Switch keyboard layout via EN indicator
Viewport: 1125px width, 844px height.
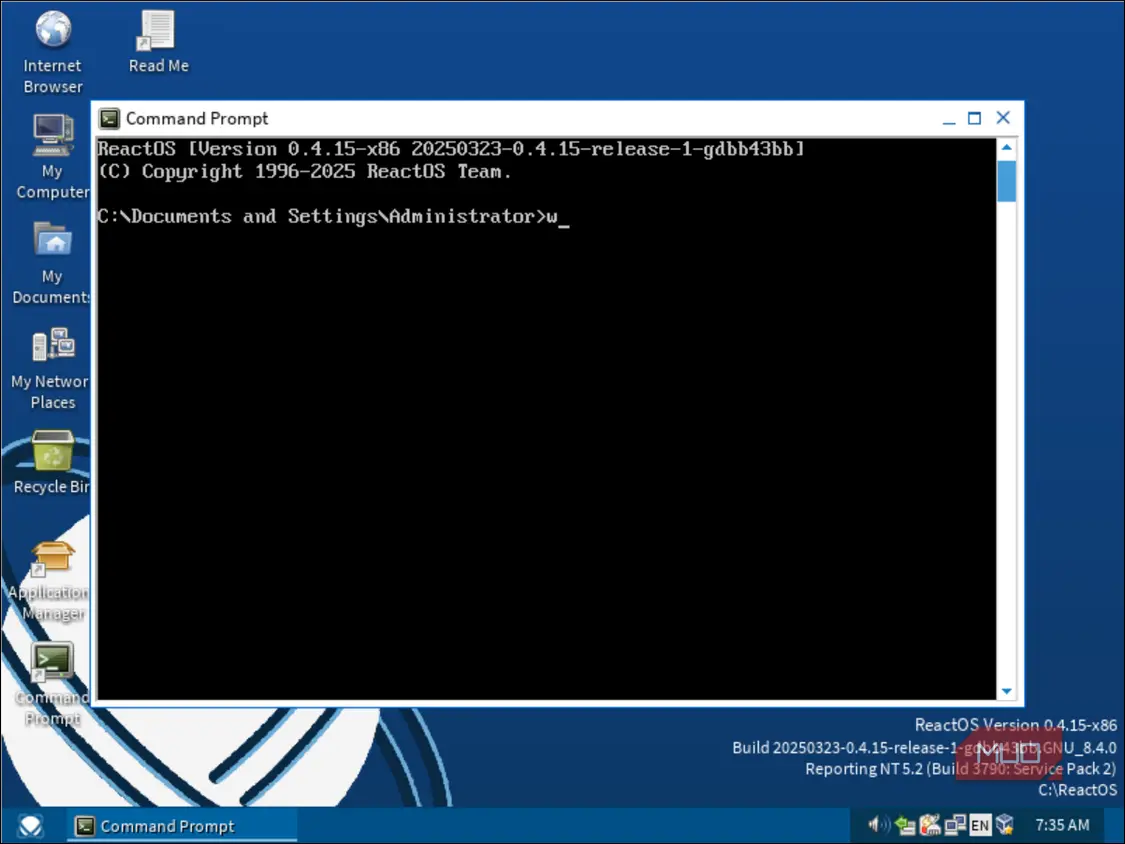(x=980, y=826)
